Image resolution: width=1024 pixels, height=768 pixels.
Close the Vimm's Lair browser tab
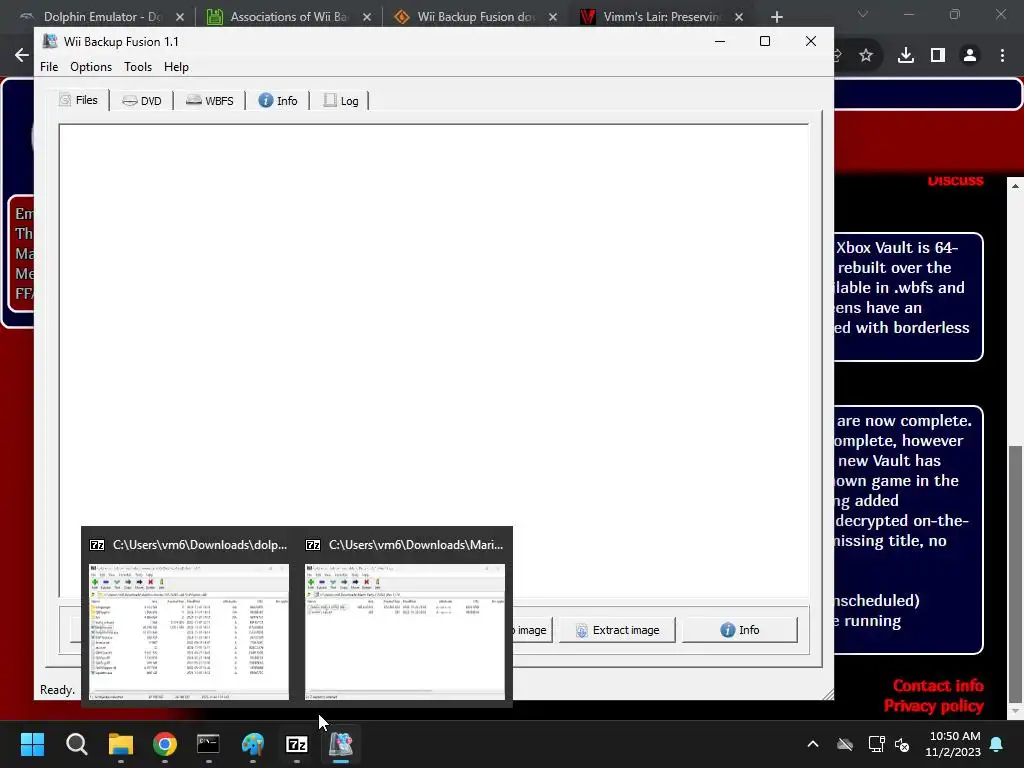[x=739, y=17]
